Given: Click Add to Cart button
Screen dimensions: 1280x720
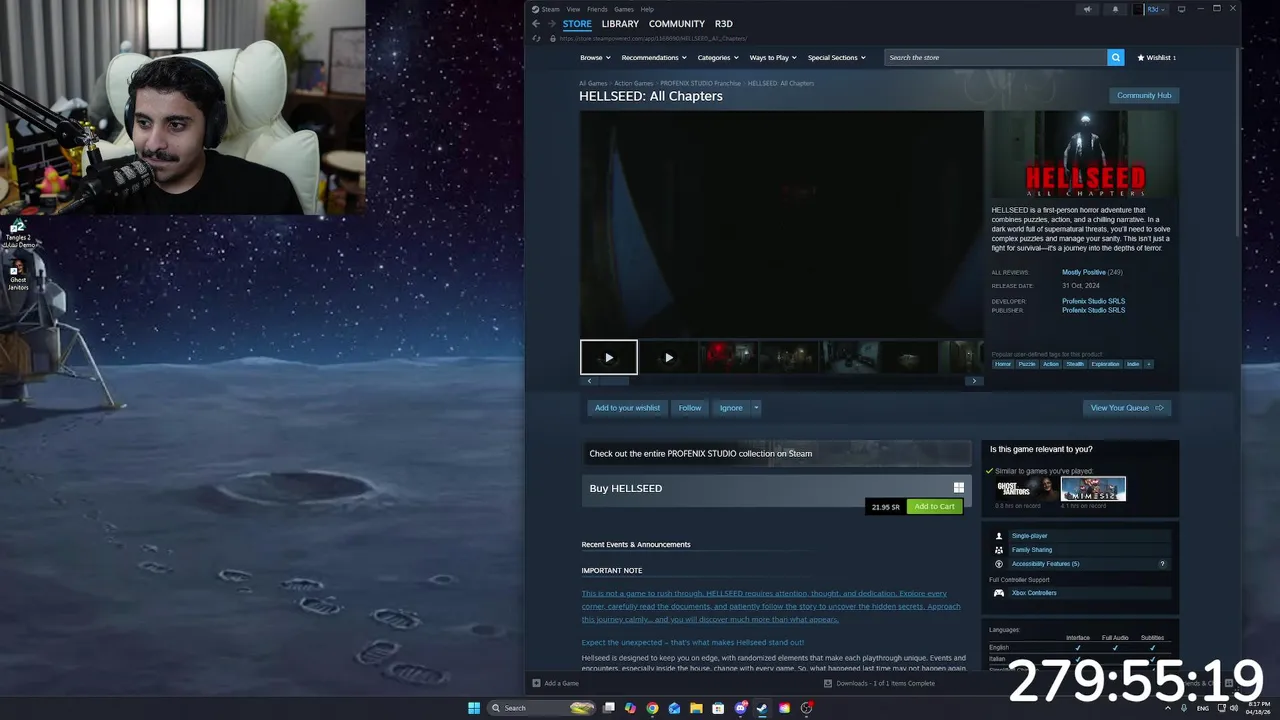Looking at the screenshot, I should click(934, 507).
